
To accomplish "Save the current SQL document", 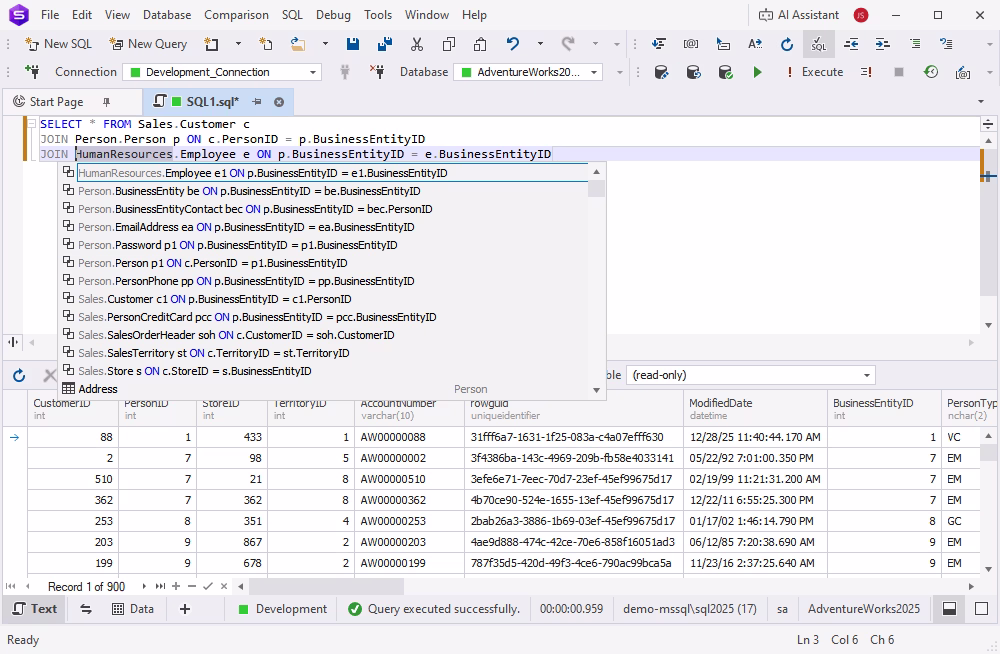I will pos(353,44).
